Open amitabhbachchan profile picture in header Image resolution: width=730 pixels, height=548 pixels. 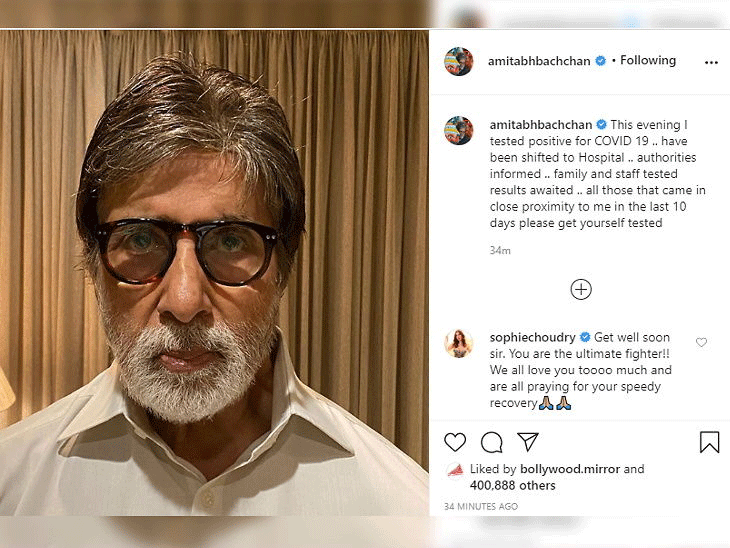(x=459, y=61)
